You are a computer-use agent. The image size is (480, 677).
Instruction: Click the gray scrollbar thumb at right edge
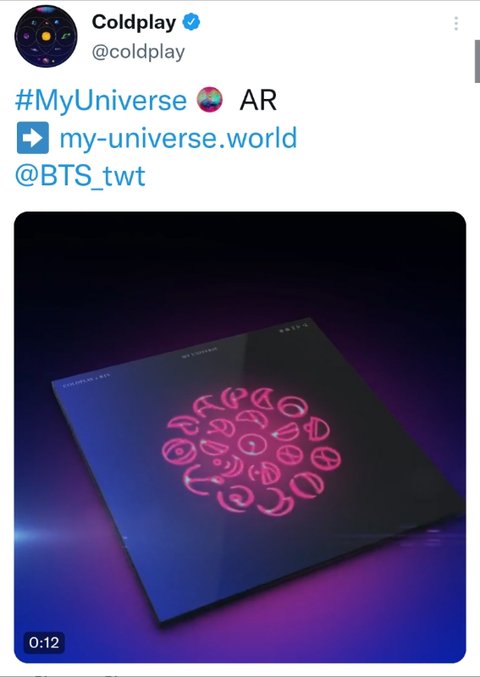pyautogui.click(x=477, y=61)
